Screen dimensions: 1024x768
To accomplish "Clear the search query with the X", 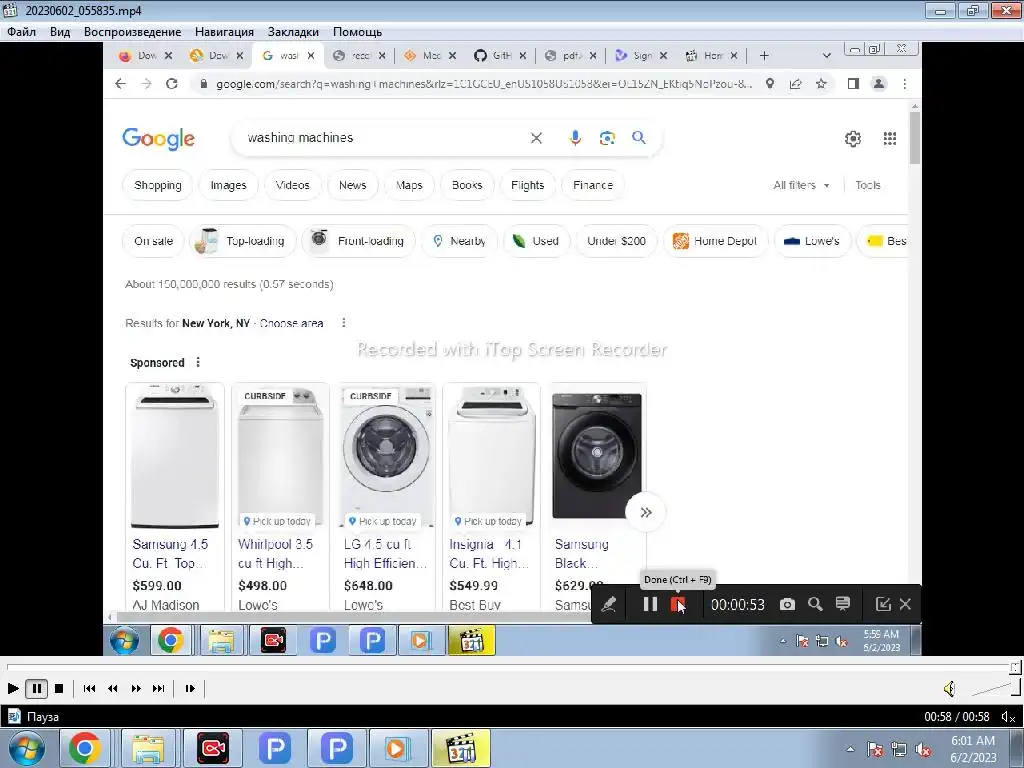I will (536, 138).
